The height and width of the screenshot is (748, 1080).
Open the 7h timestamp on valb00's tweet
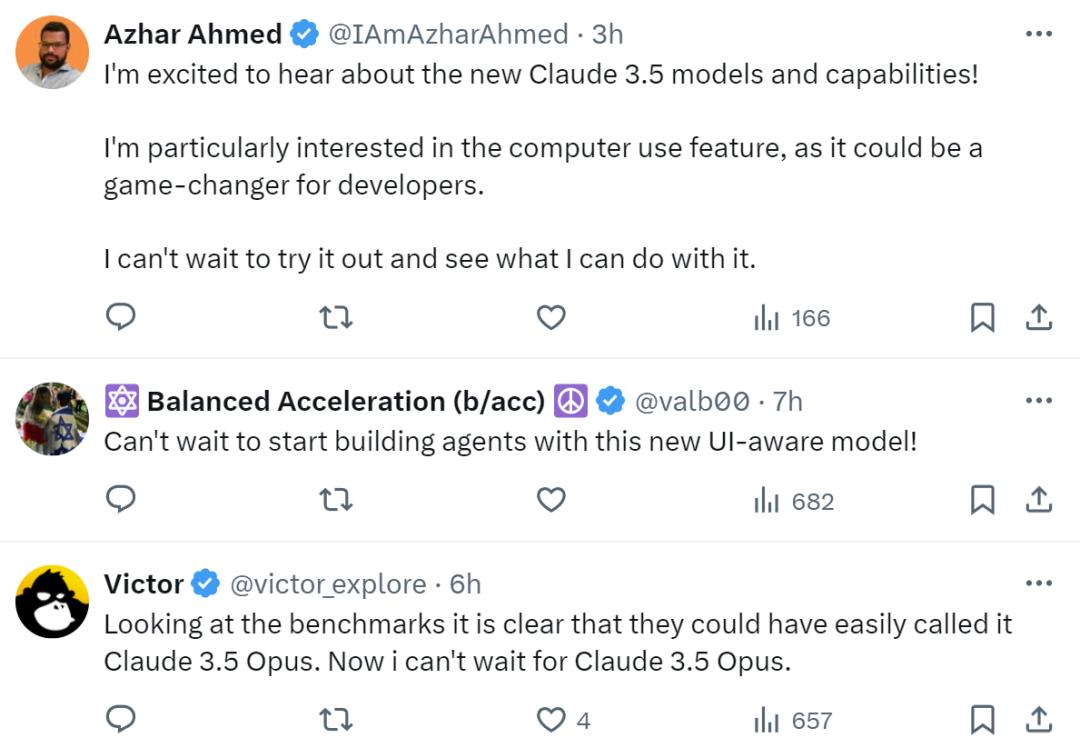click(787, 401)
